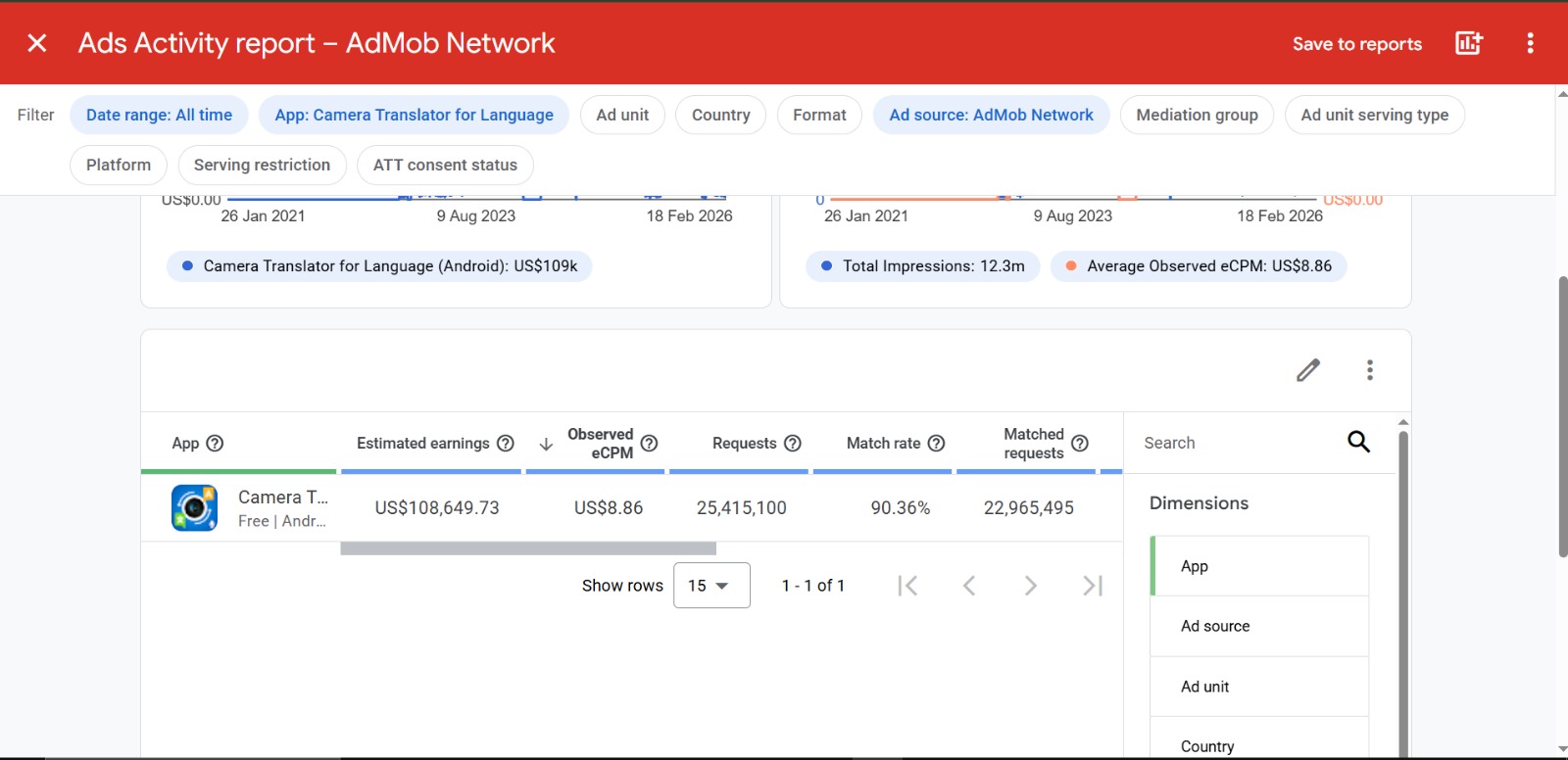
Task: Select the Ad source dimension
Action: point(1259,626)
